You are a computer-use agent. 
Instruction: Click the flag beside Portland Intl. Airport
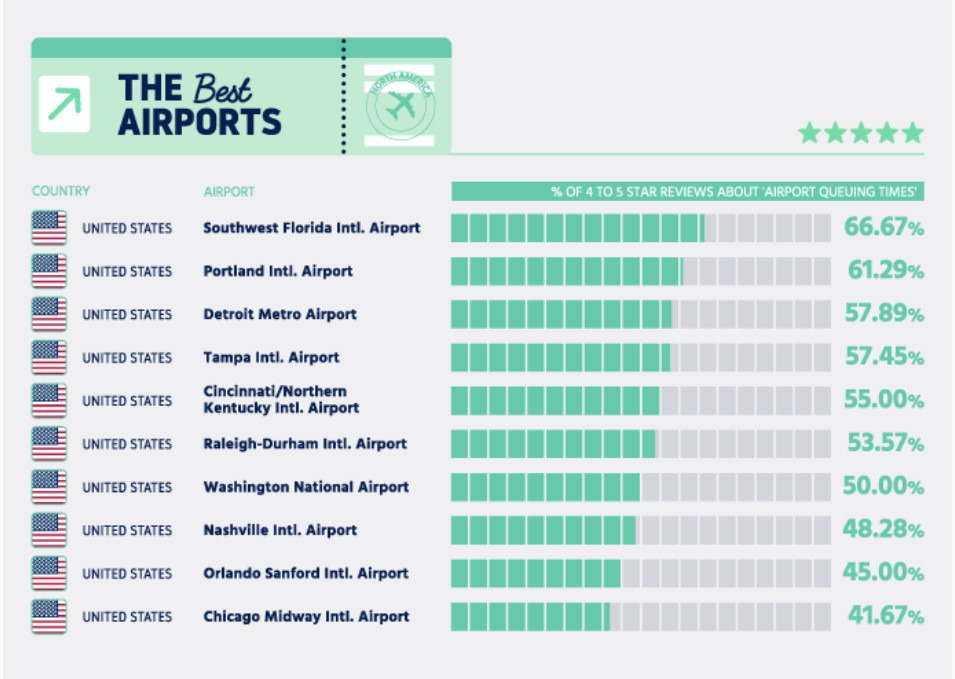[x=49, y=271]
